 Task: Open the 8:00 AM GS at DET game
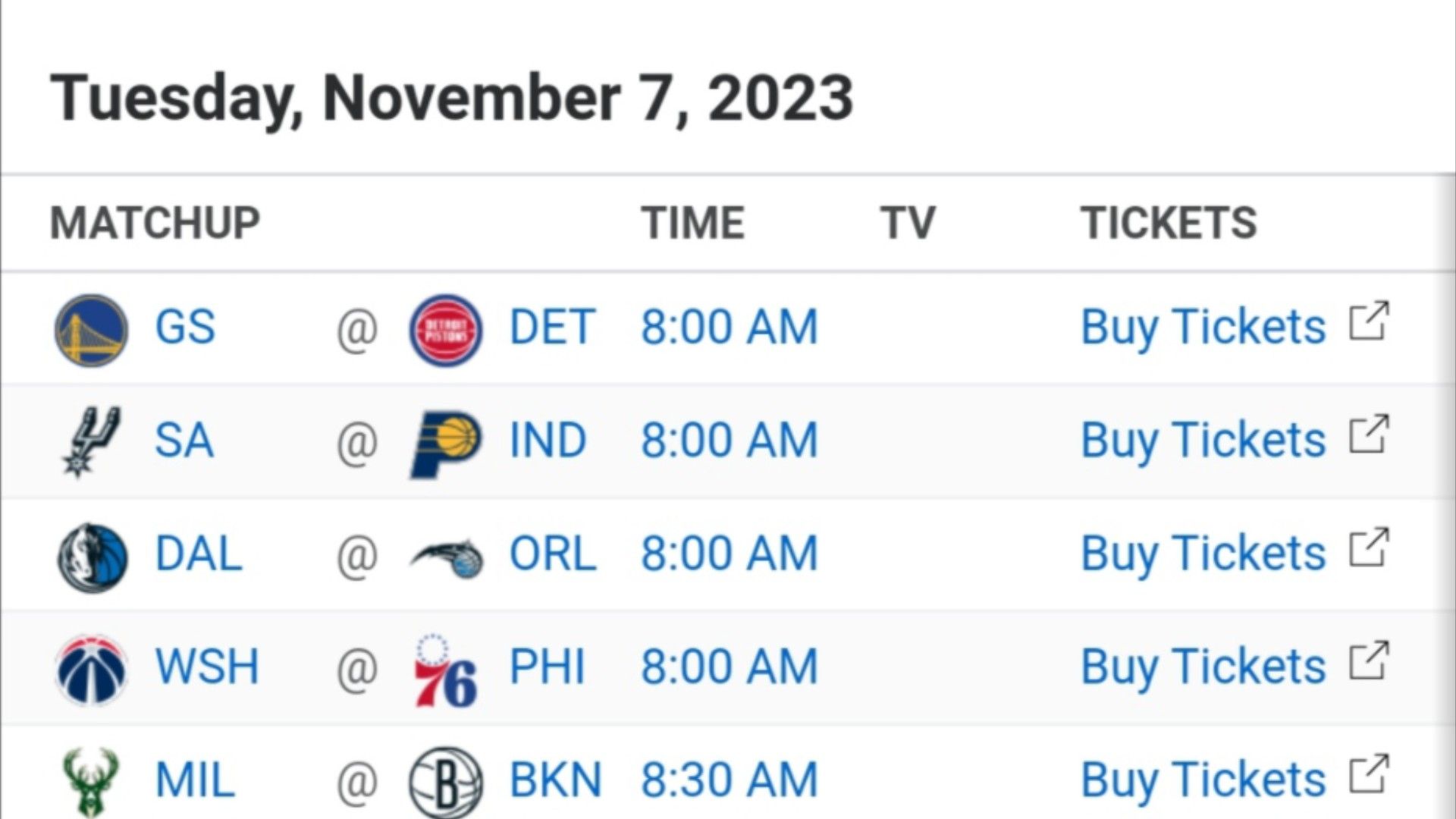(x=730, y=328)
